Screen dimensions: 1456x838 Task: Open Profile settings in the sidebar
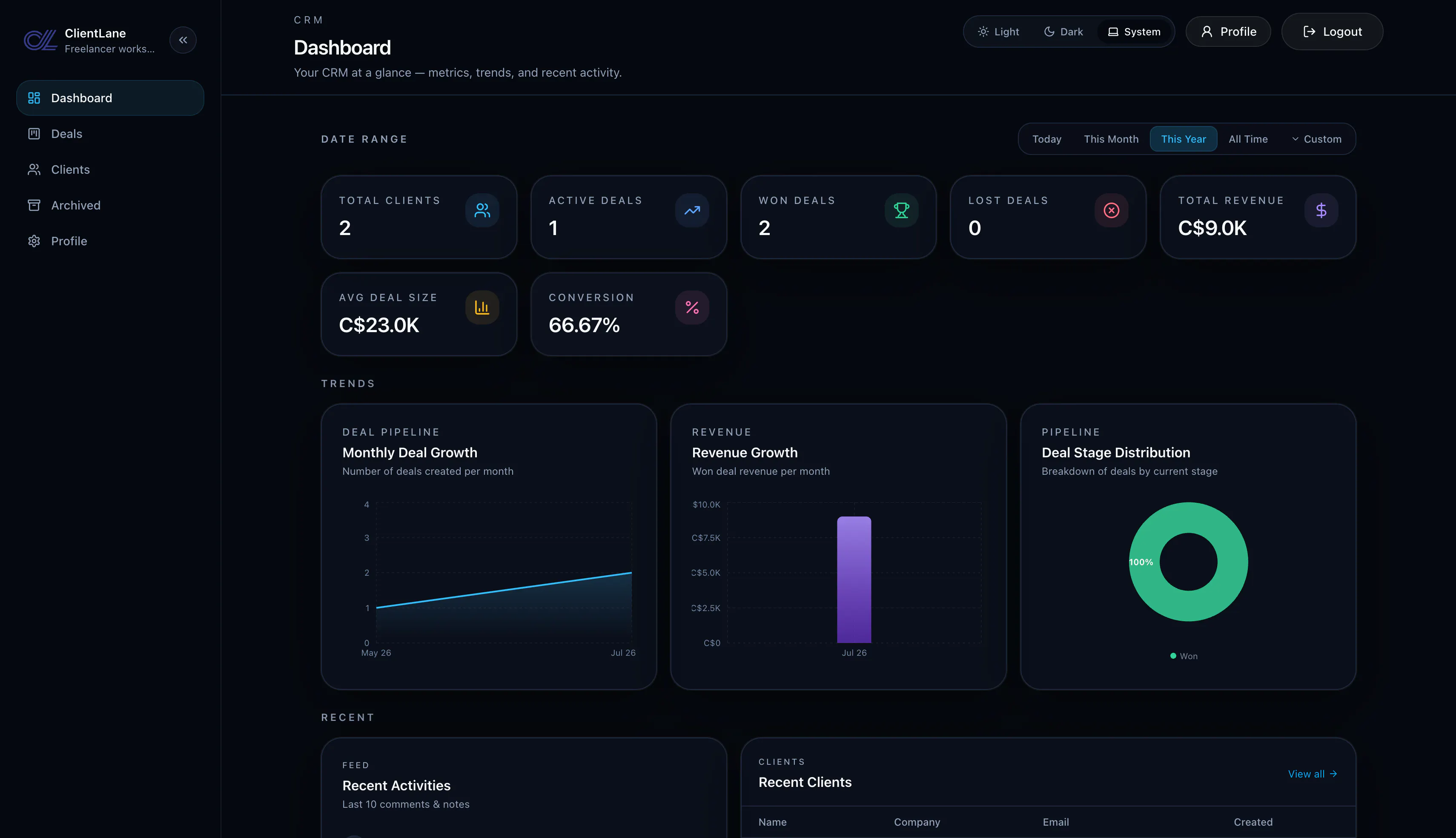(x=110, y=241)
